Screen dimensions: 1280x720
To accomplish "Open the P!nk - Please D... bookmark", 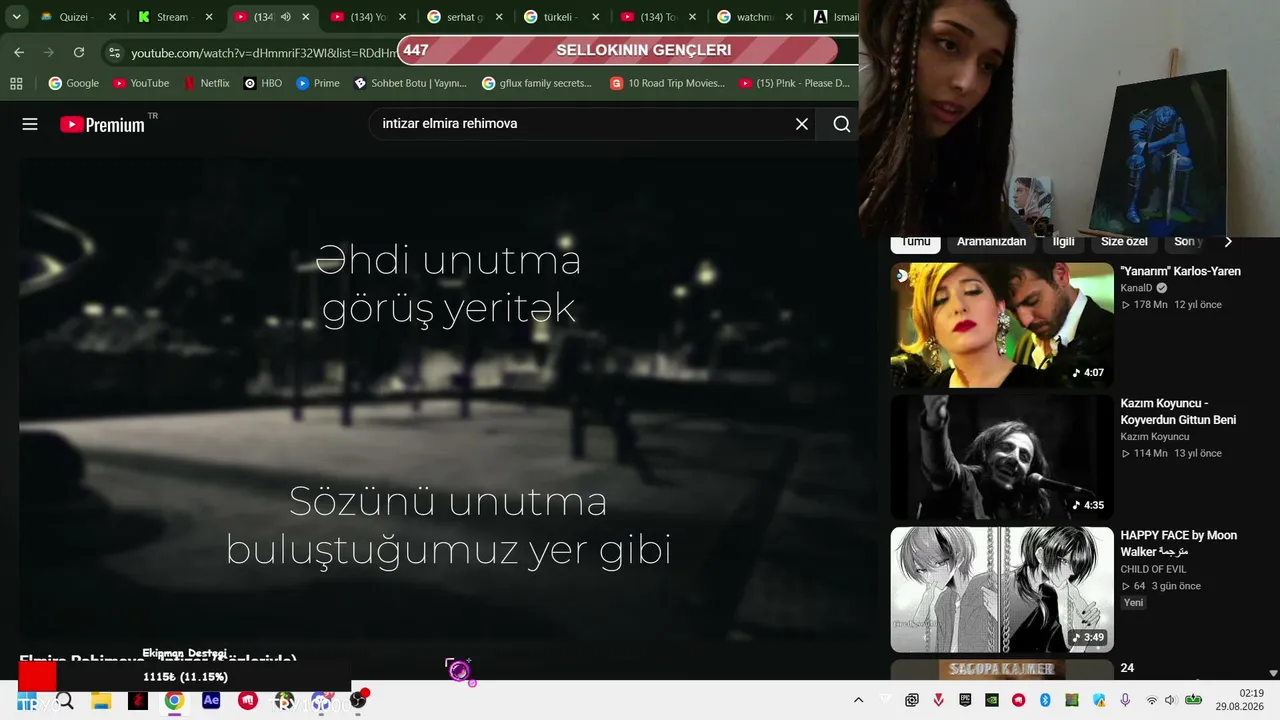I will [x=795, y=83].
